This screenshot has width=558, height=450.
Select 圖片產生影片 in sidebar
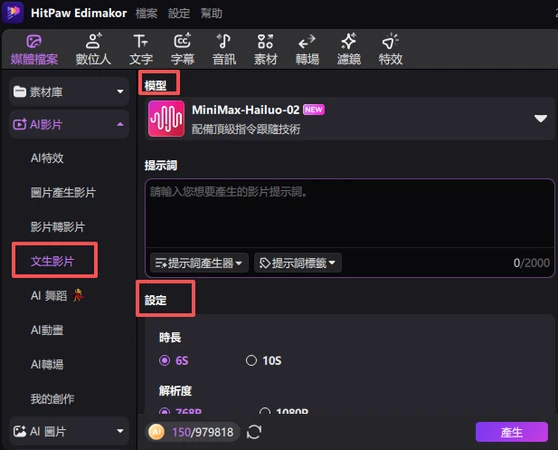pyautogui.click(x=63, y=192)
